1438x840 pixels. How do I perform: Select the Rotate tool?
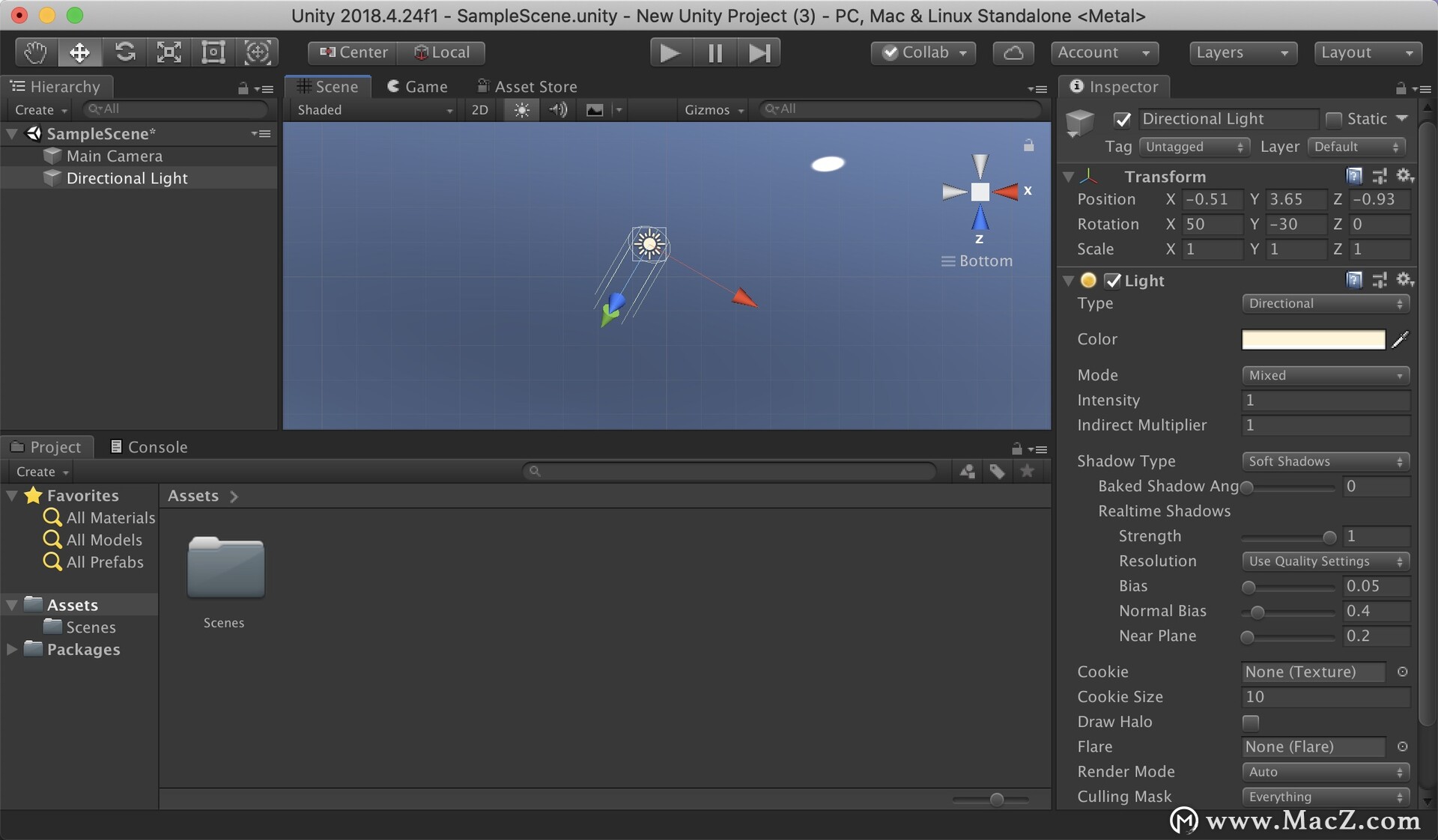(x=124, y=52)
